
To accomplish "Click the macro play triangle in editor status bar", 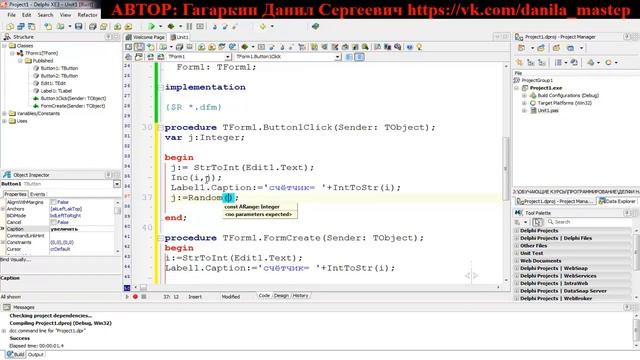I will coord(127,297).
